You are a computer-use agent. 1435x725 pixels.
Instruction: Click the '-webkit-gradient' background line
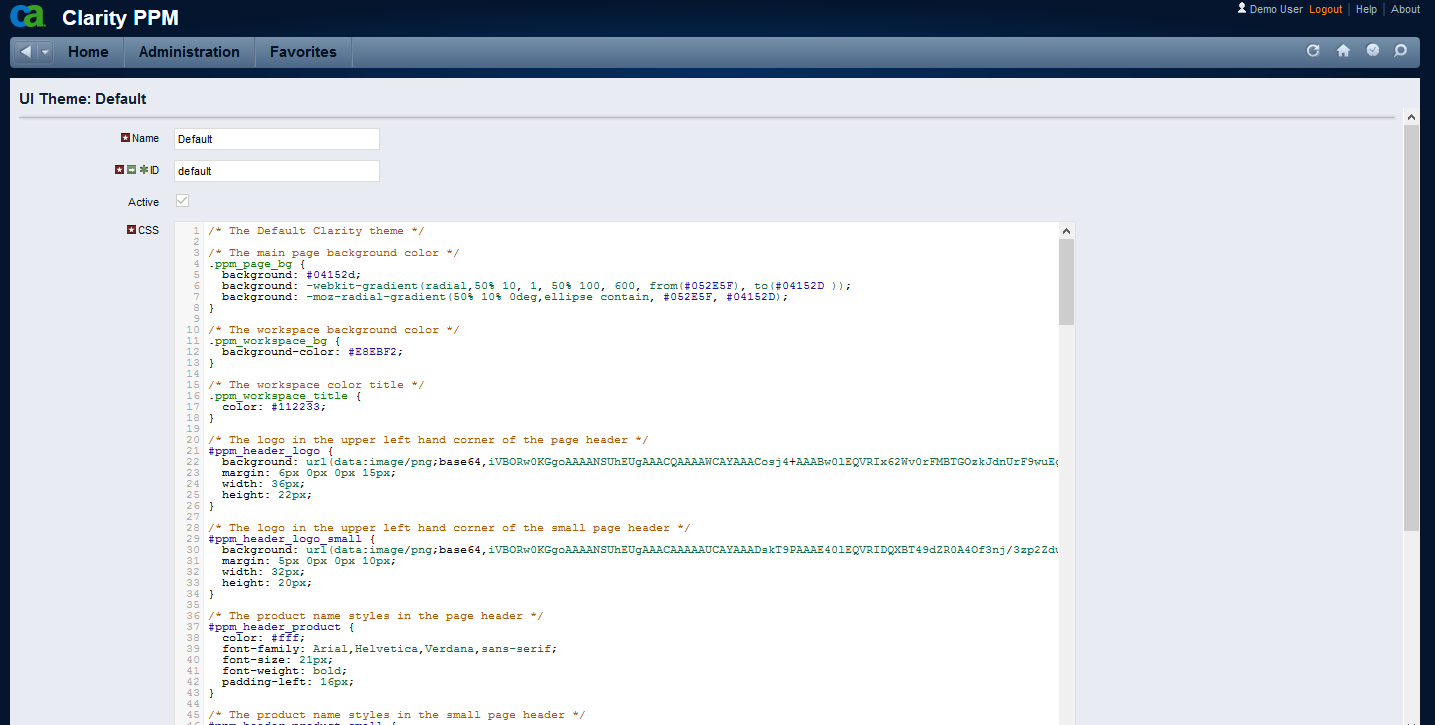click(x=536, y=286)
